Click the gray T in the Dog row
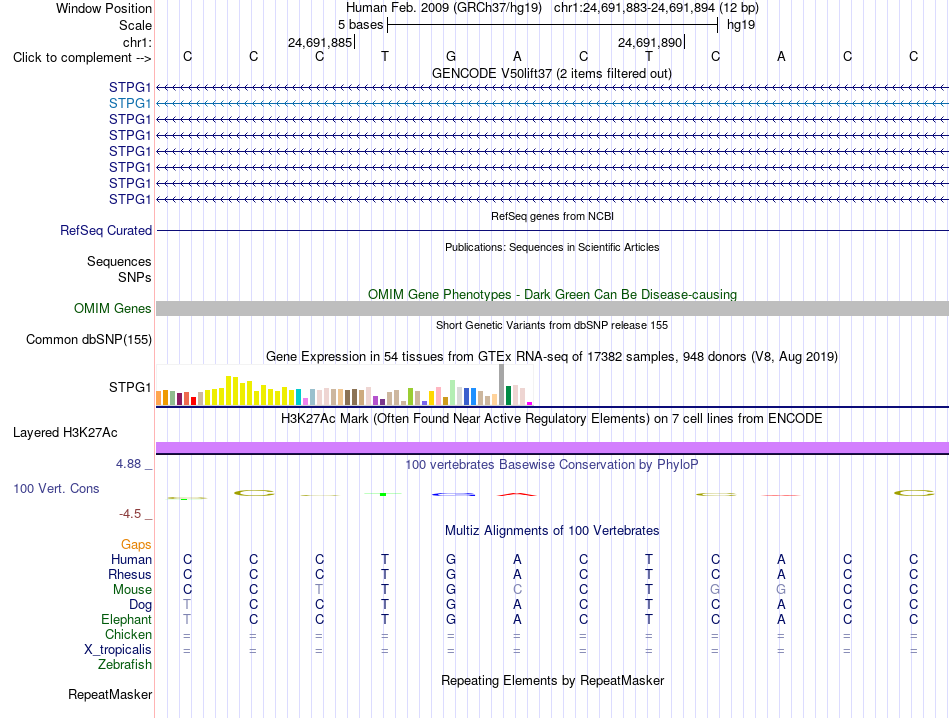The height and width of the screenshot is (718, 950). tap(187, 605)
